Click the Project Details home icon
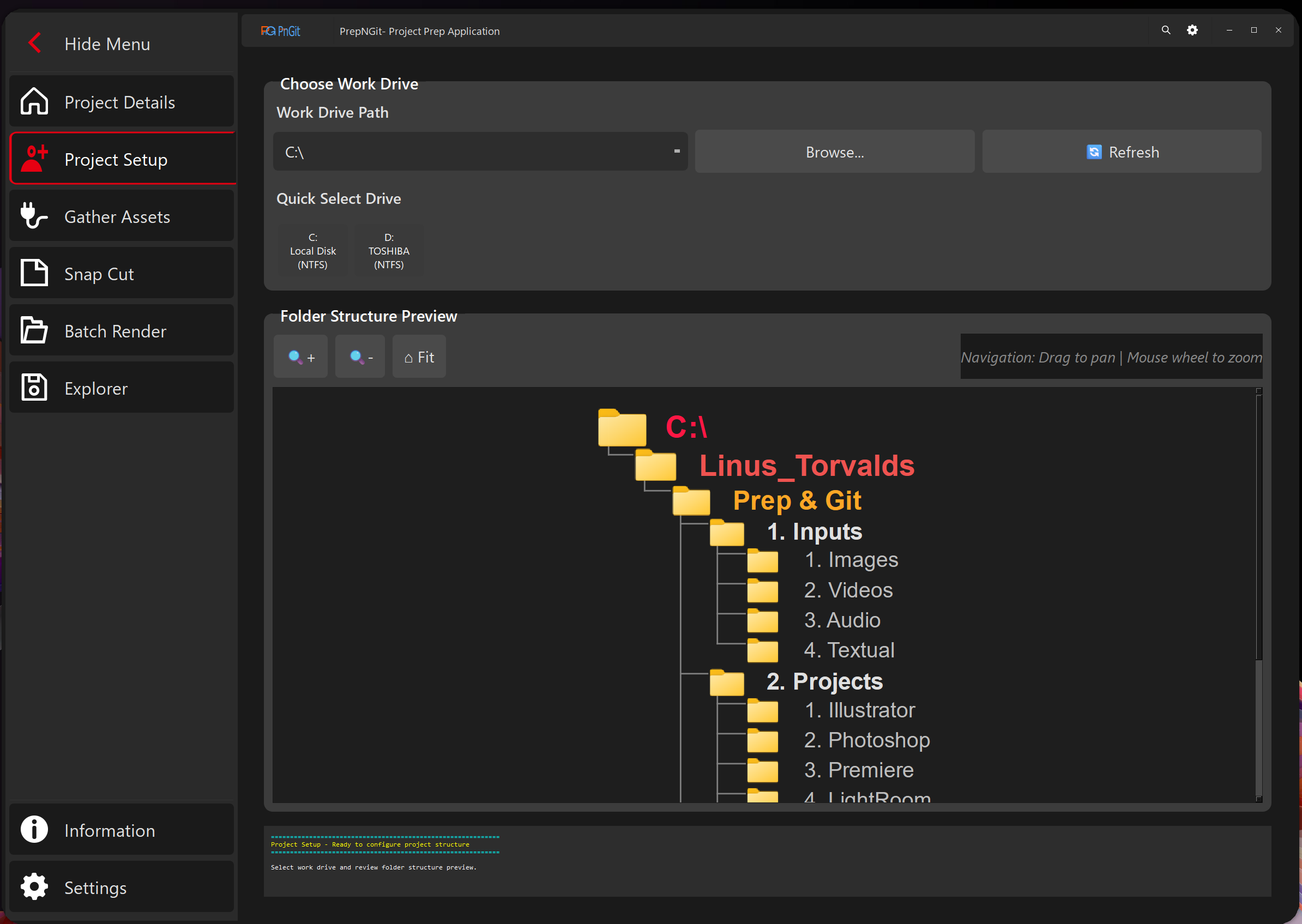 [34, 102]
